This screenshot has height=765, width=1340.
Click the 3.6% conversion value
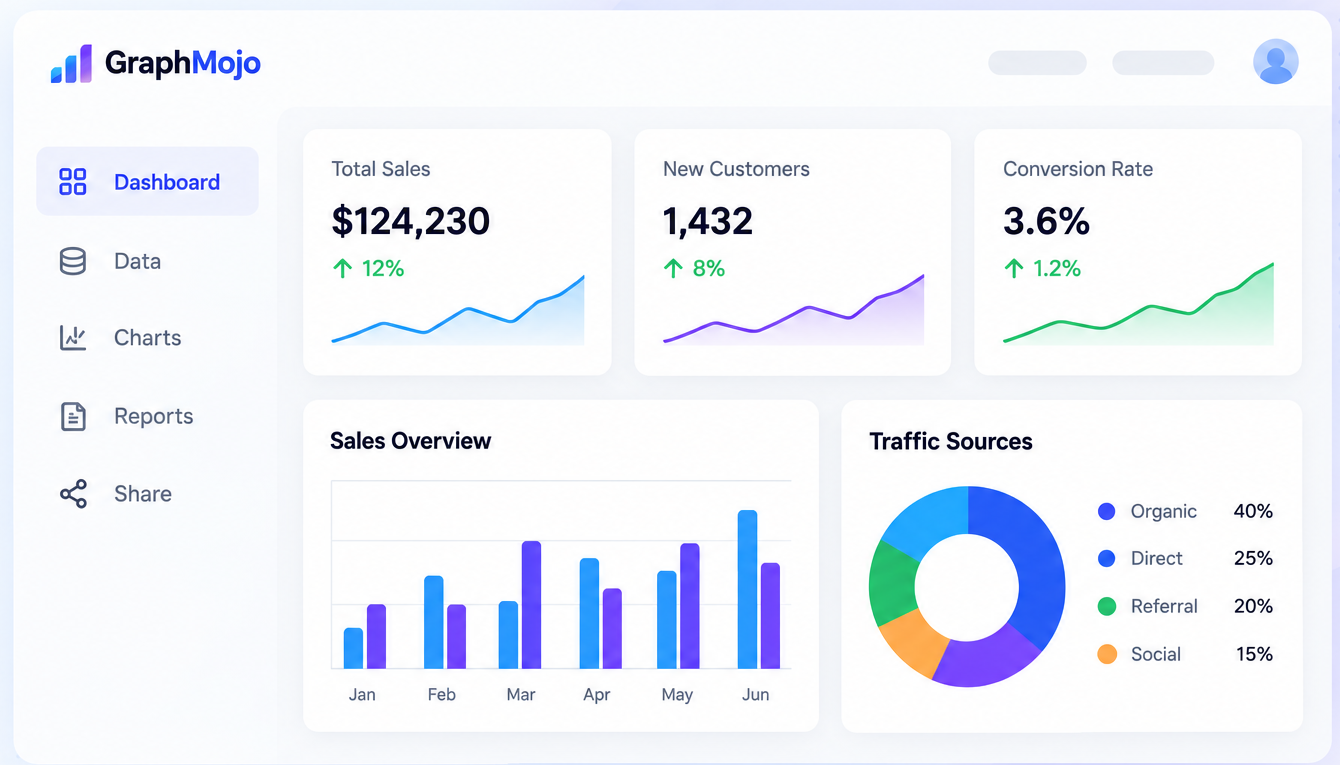1046,221
